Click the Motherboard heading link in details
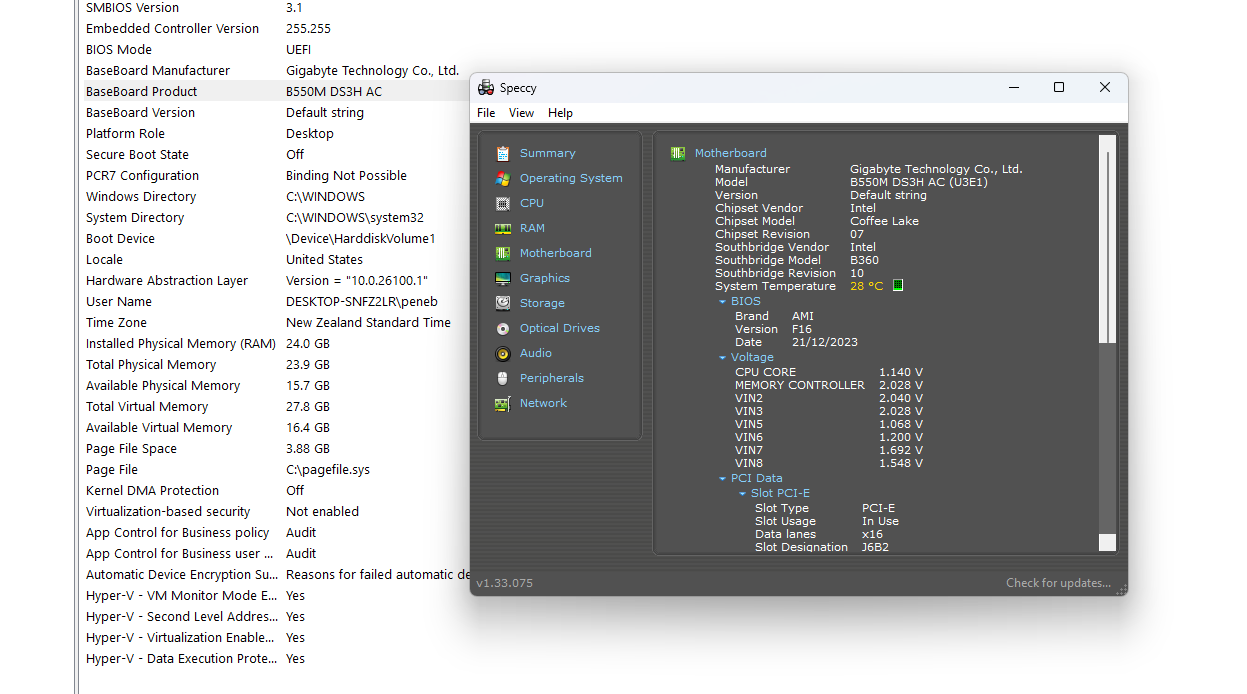 [x=731, y=153]
